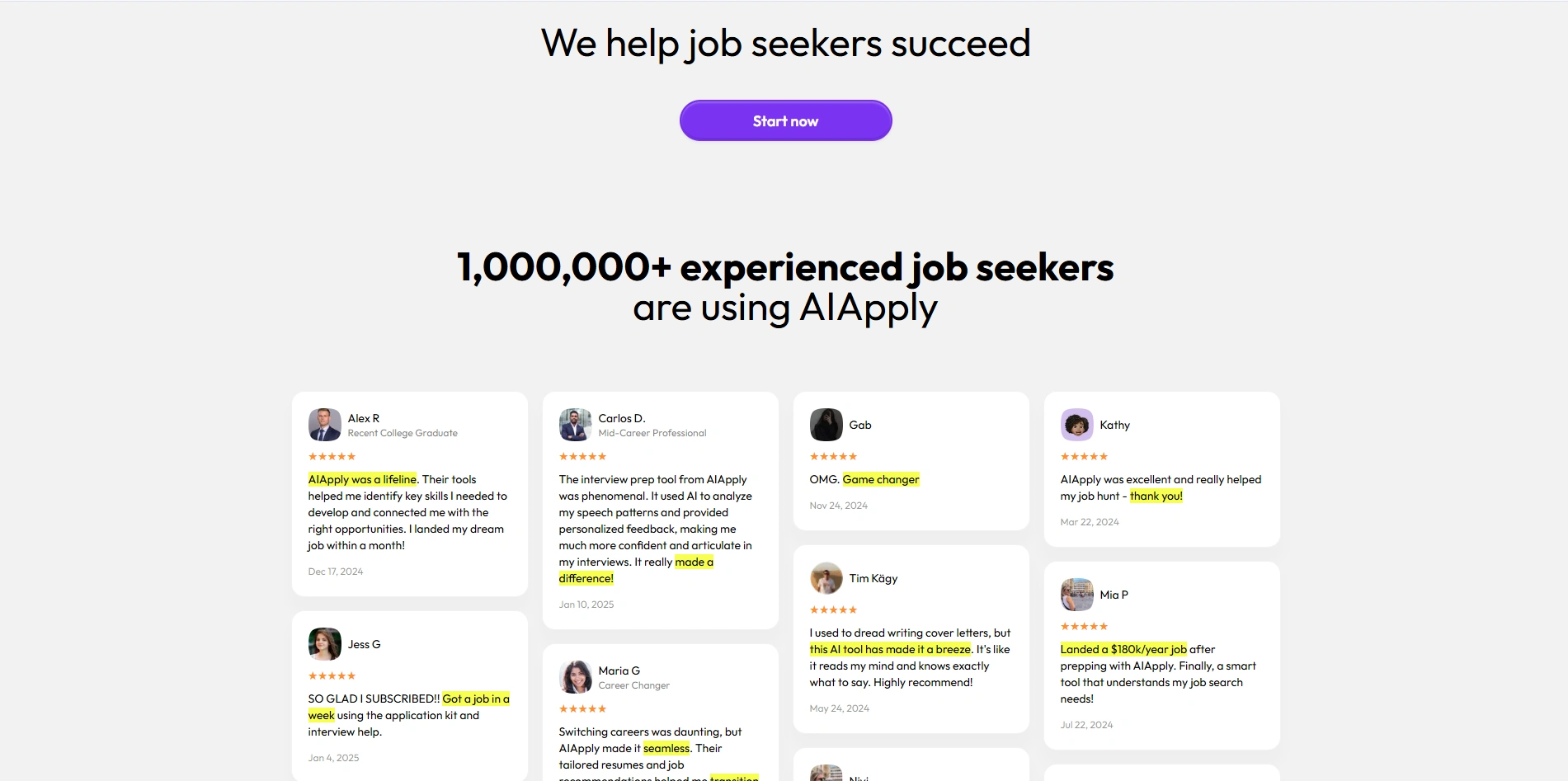Click the star rating on Mia P's review

coord(1084,626)
